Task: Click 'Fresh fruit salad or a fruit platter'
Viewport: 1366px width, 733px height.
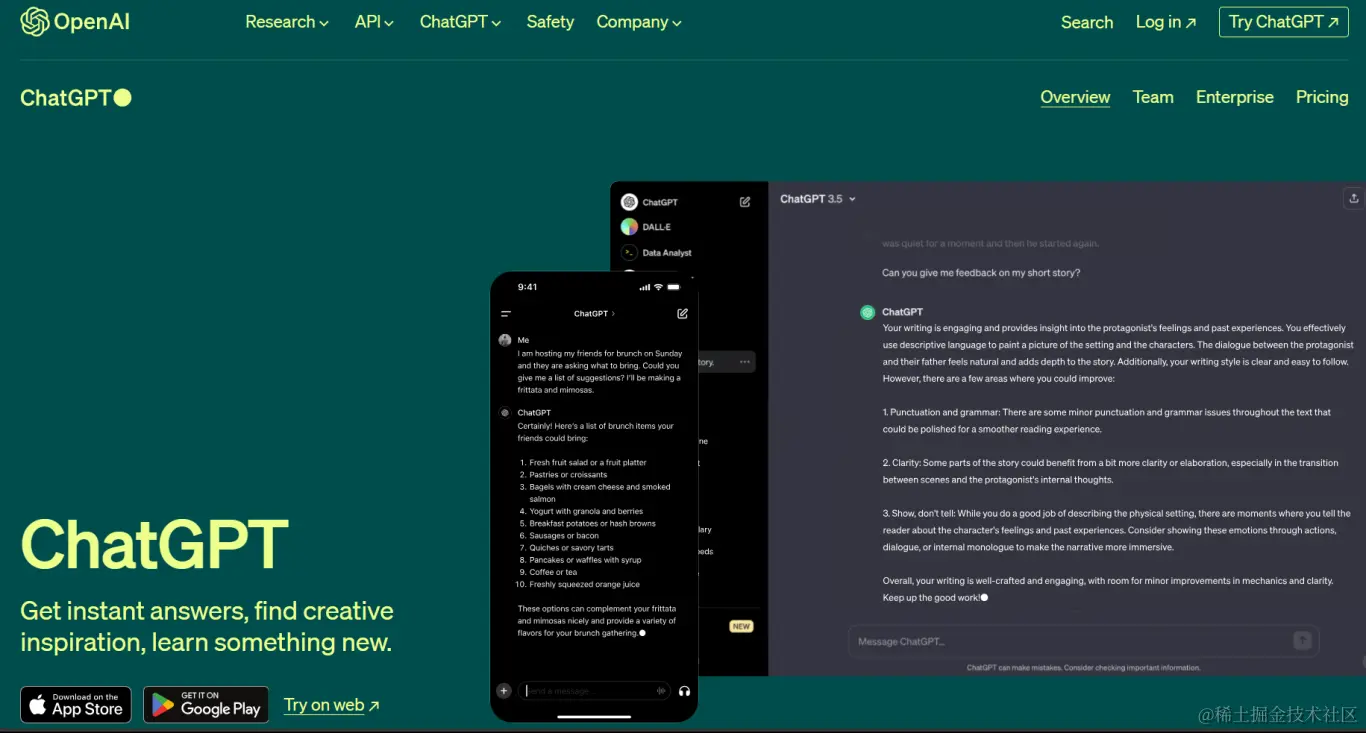Action: click(x=588, y=463)
